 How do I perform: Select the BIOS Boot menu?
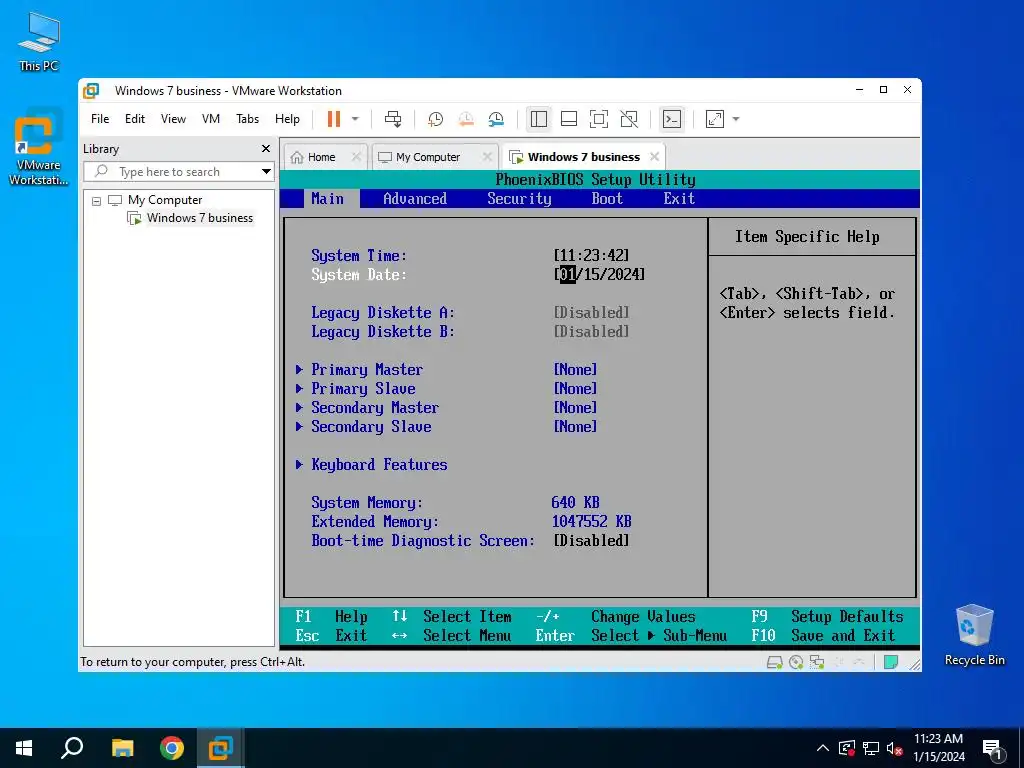coord(607,199)
